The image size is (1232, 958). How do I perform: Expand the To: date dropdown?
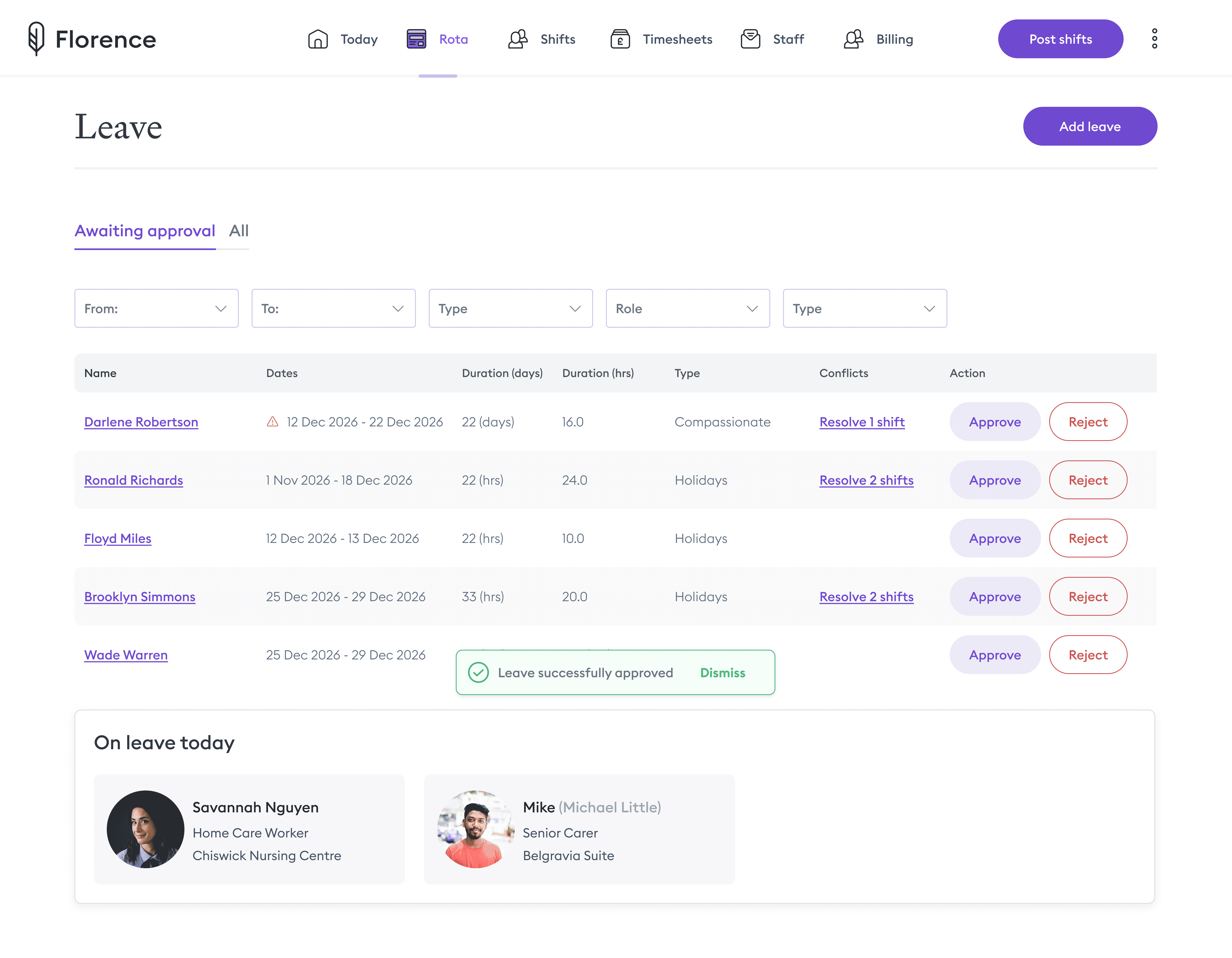[333, 309]
